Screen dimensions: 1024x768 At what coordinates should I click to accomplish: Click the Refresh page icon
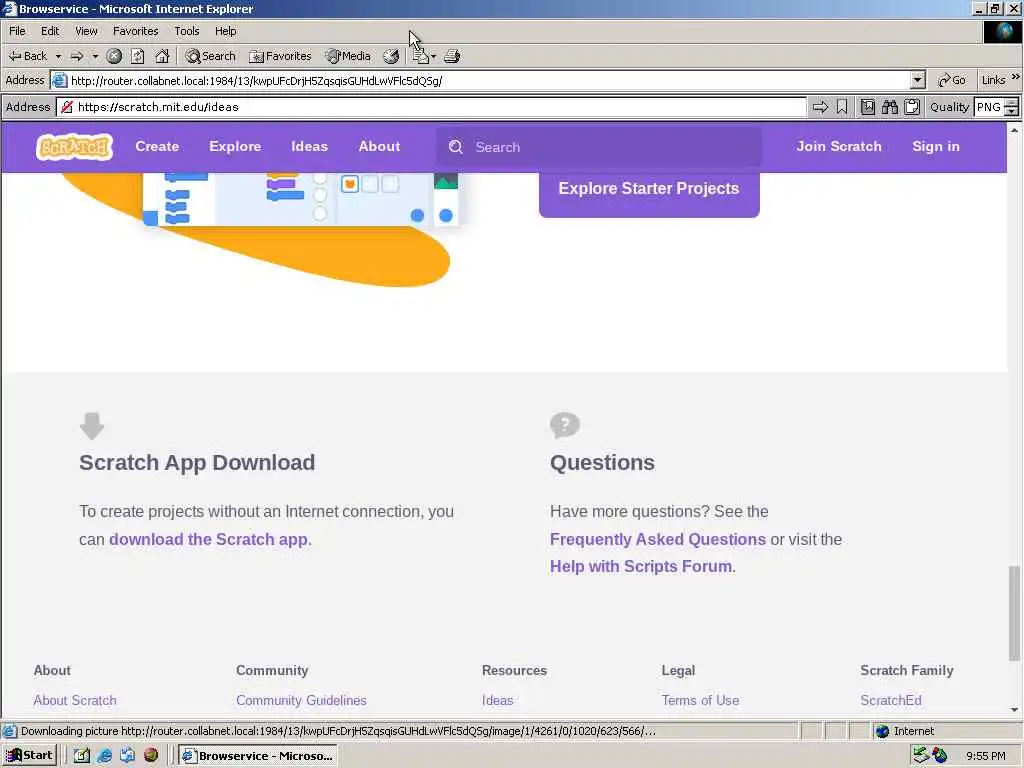tap(137, 56)
